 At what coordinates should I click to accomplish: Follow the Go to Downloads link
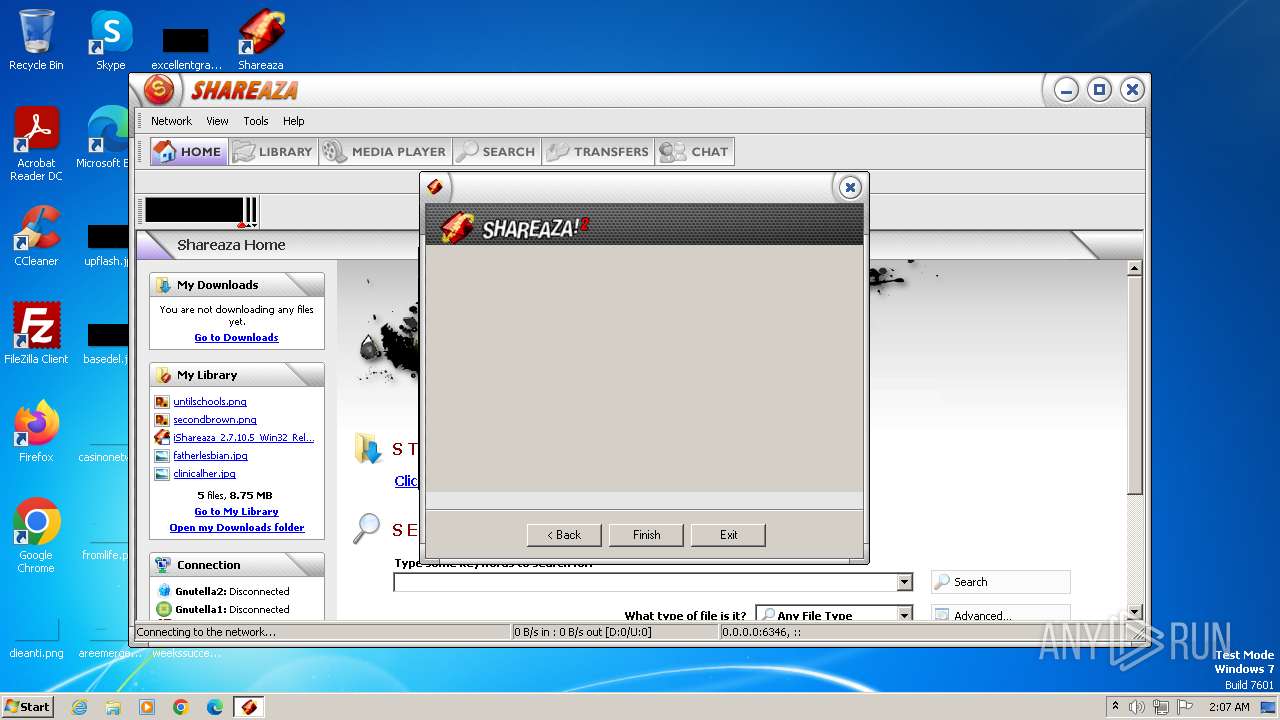(x=236, y=338)
